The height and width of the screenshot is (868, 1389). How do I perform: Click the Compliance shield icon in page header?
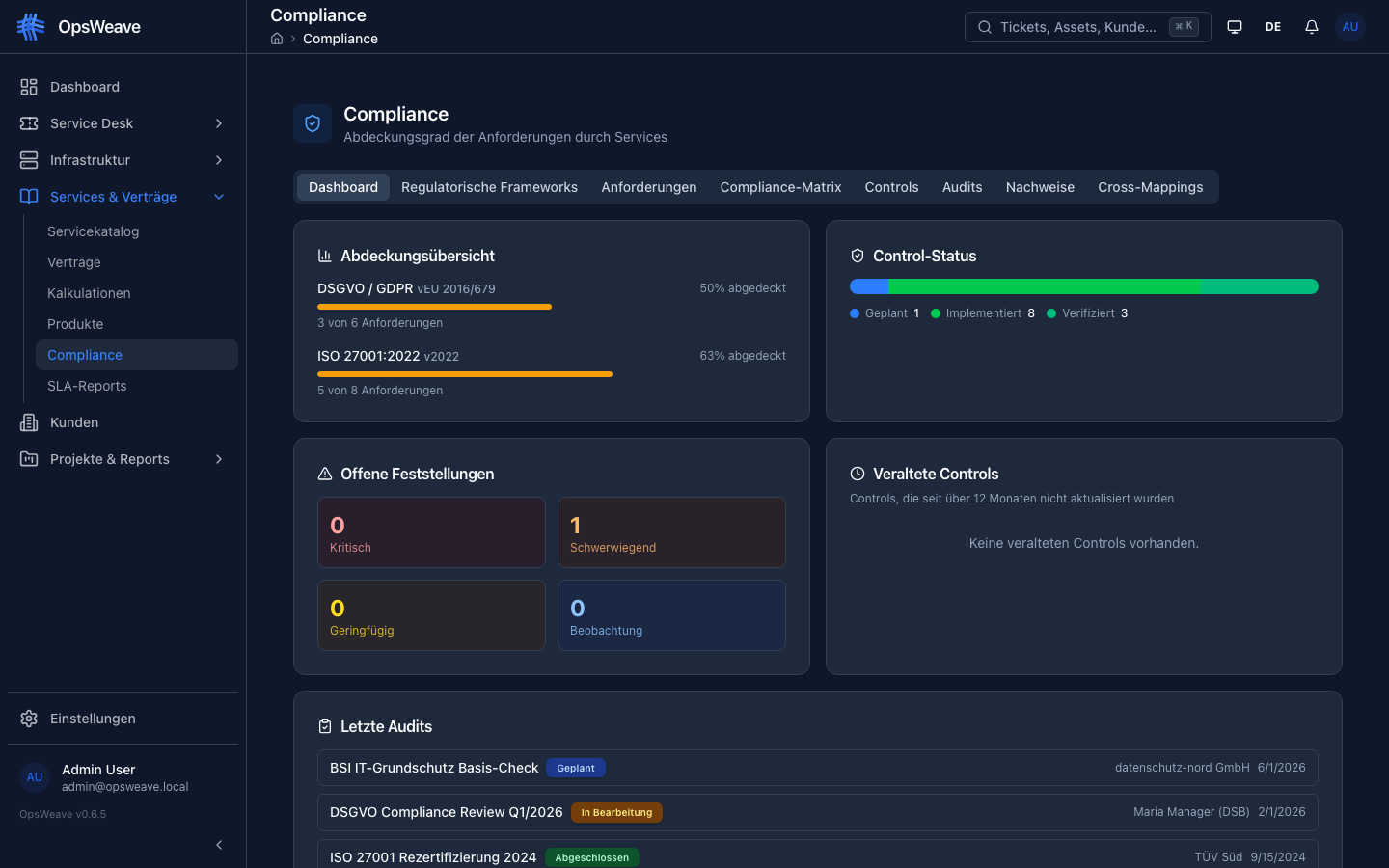(x=312, y=122)
